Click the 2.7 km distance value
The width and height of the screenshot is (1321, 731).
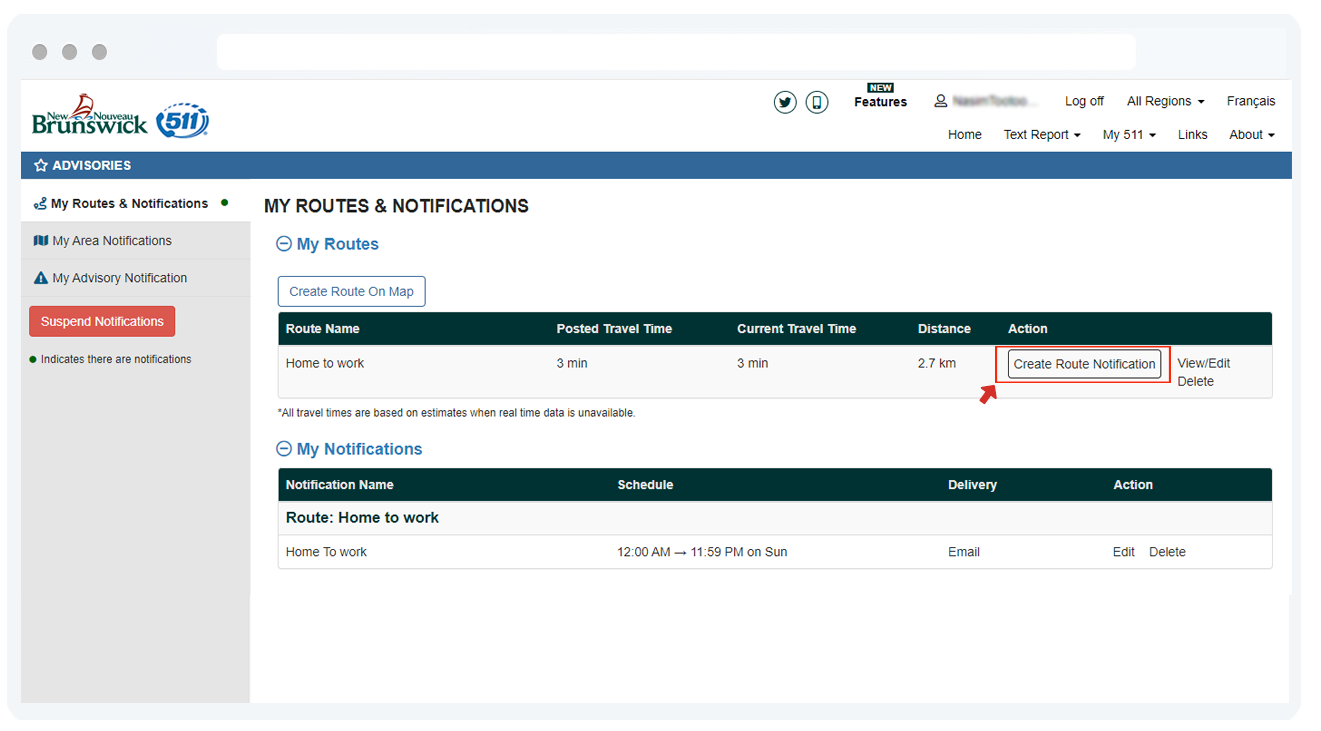(x=936, y=363)
